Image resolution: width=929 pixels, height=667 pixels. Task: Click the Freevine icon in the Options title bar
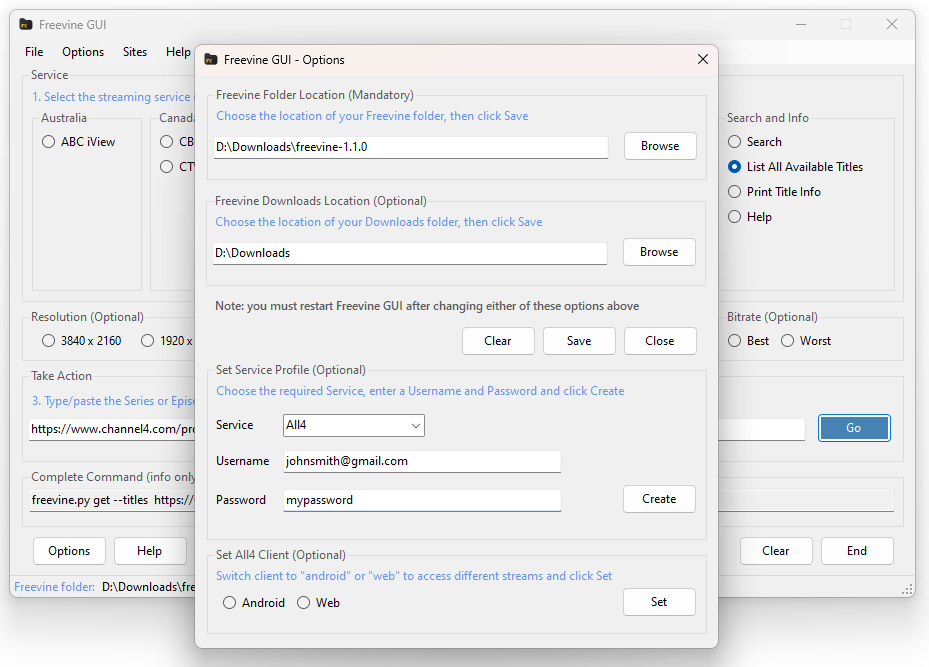coord(211,60)
